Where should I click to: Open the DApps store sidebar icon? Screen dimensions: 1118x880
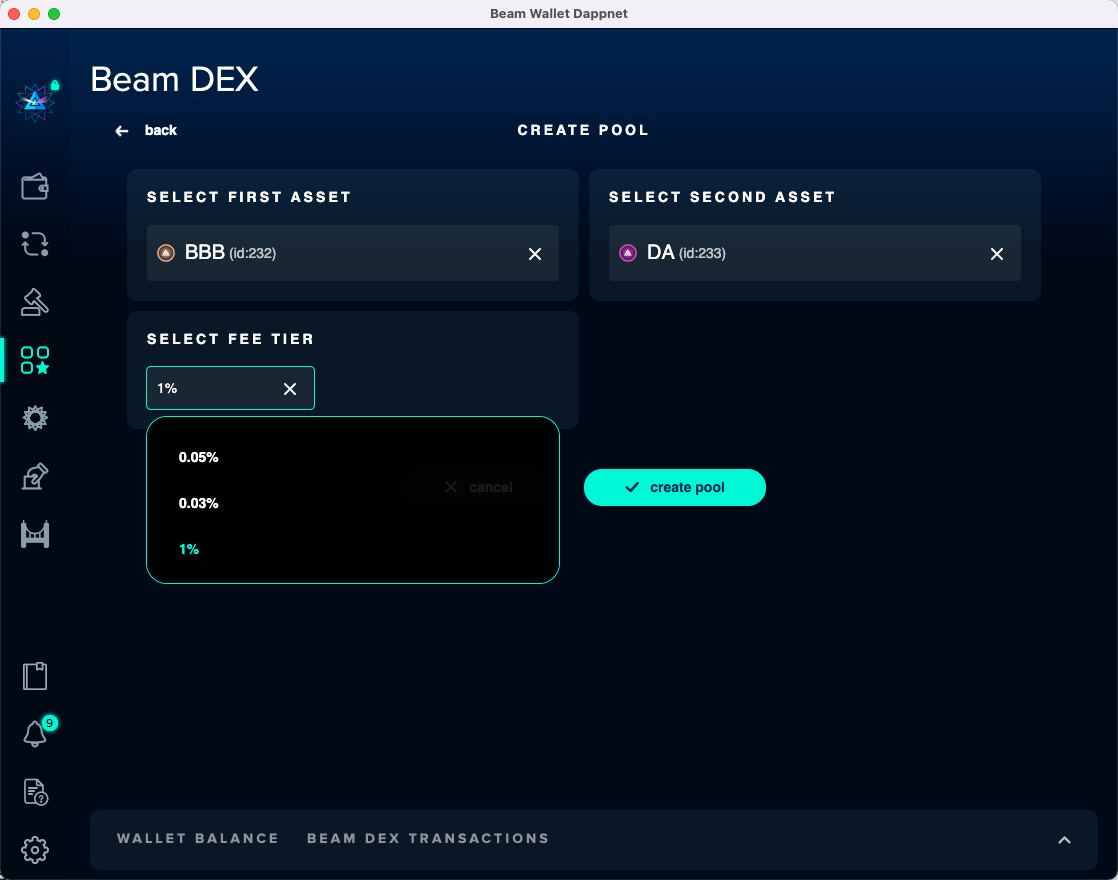(x=34, y=360)
